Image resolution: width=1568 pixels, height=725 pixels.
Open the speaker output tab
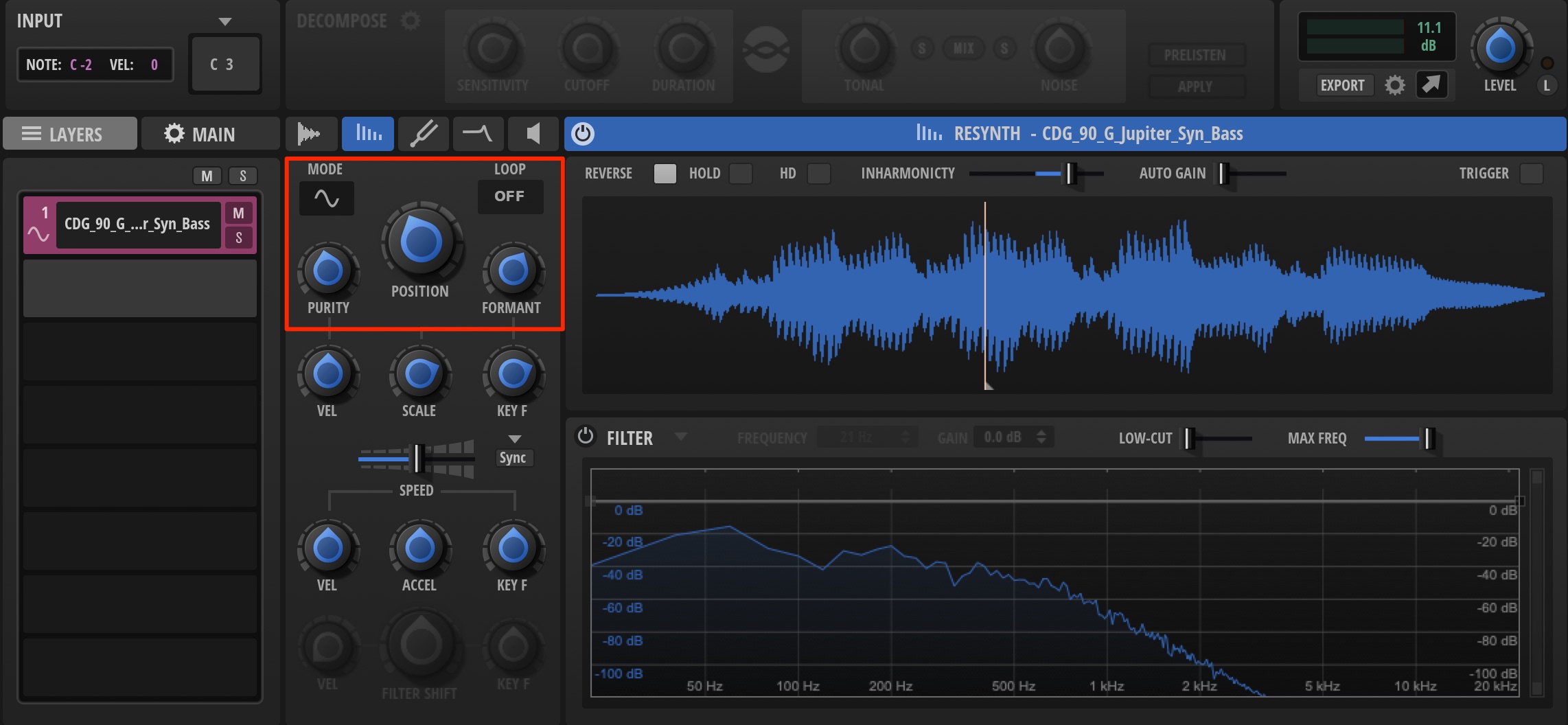tap(533, 133)
